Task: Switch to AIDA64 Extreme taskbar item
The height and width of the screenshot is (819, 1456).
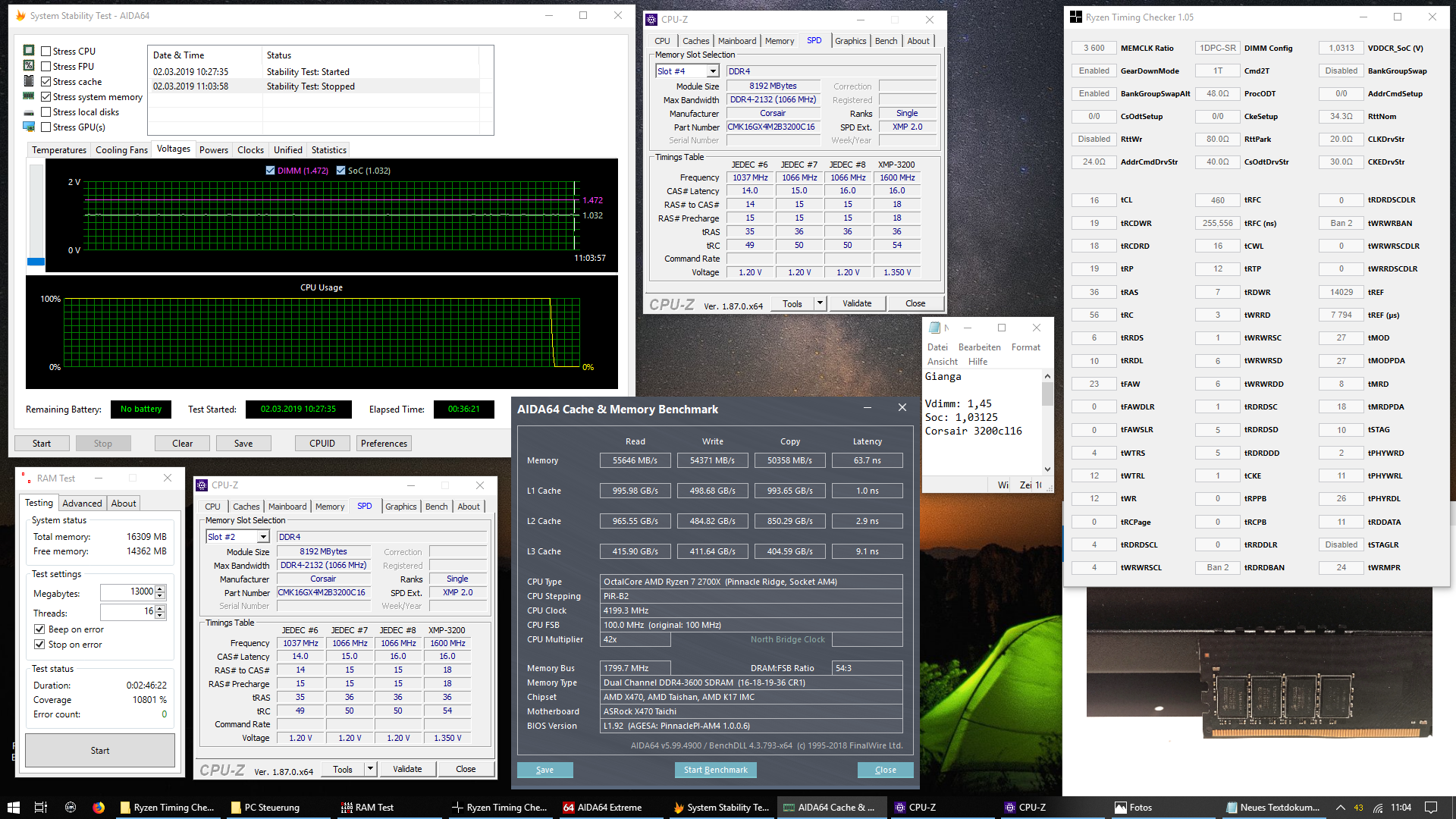Action: 602,808
